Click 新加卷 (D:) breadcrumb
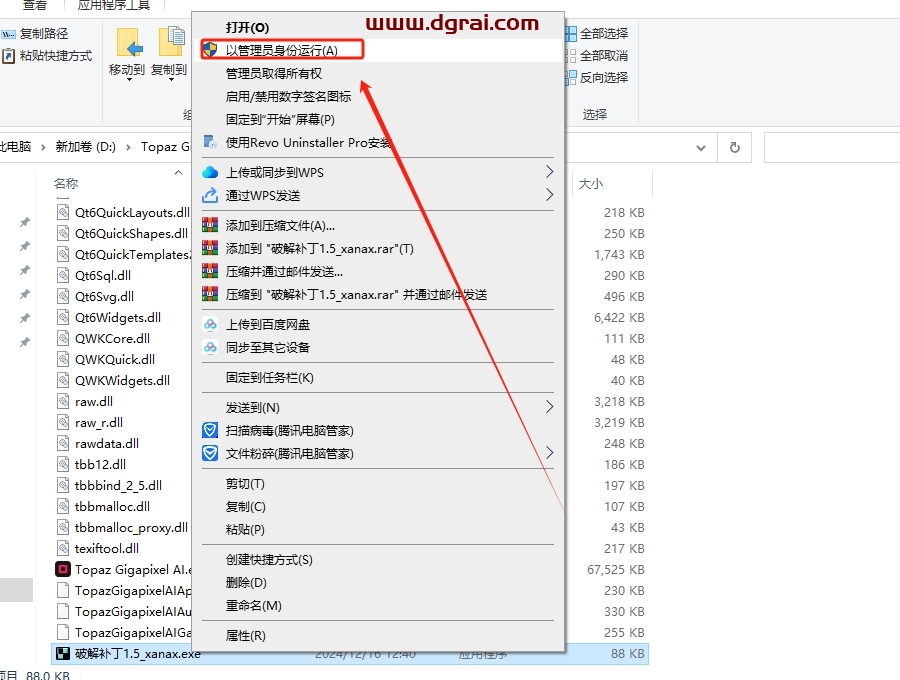 point(86,147)
